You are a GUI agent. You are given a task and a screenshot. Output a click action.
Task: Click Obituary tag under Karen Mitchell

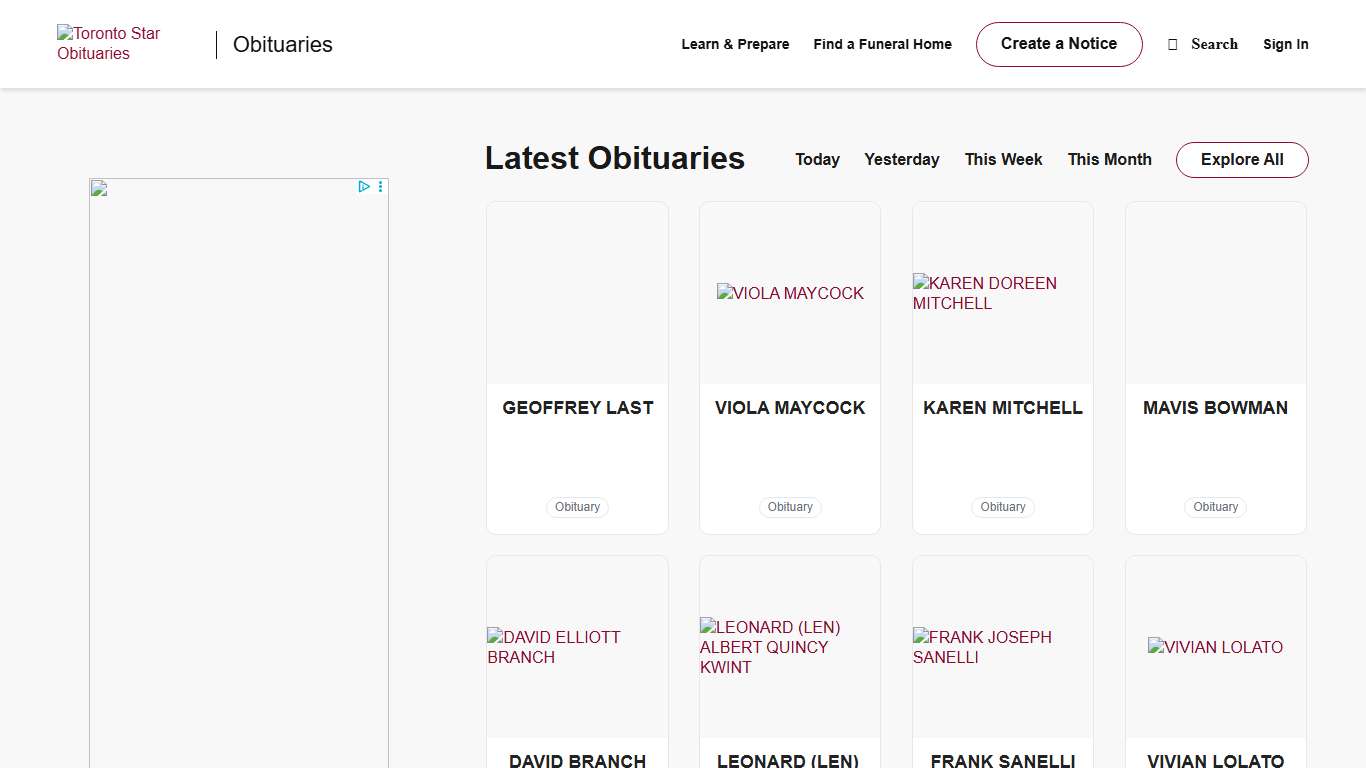pos(1002,507)
